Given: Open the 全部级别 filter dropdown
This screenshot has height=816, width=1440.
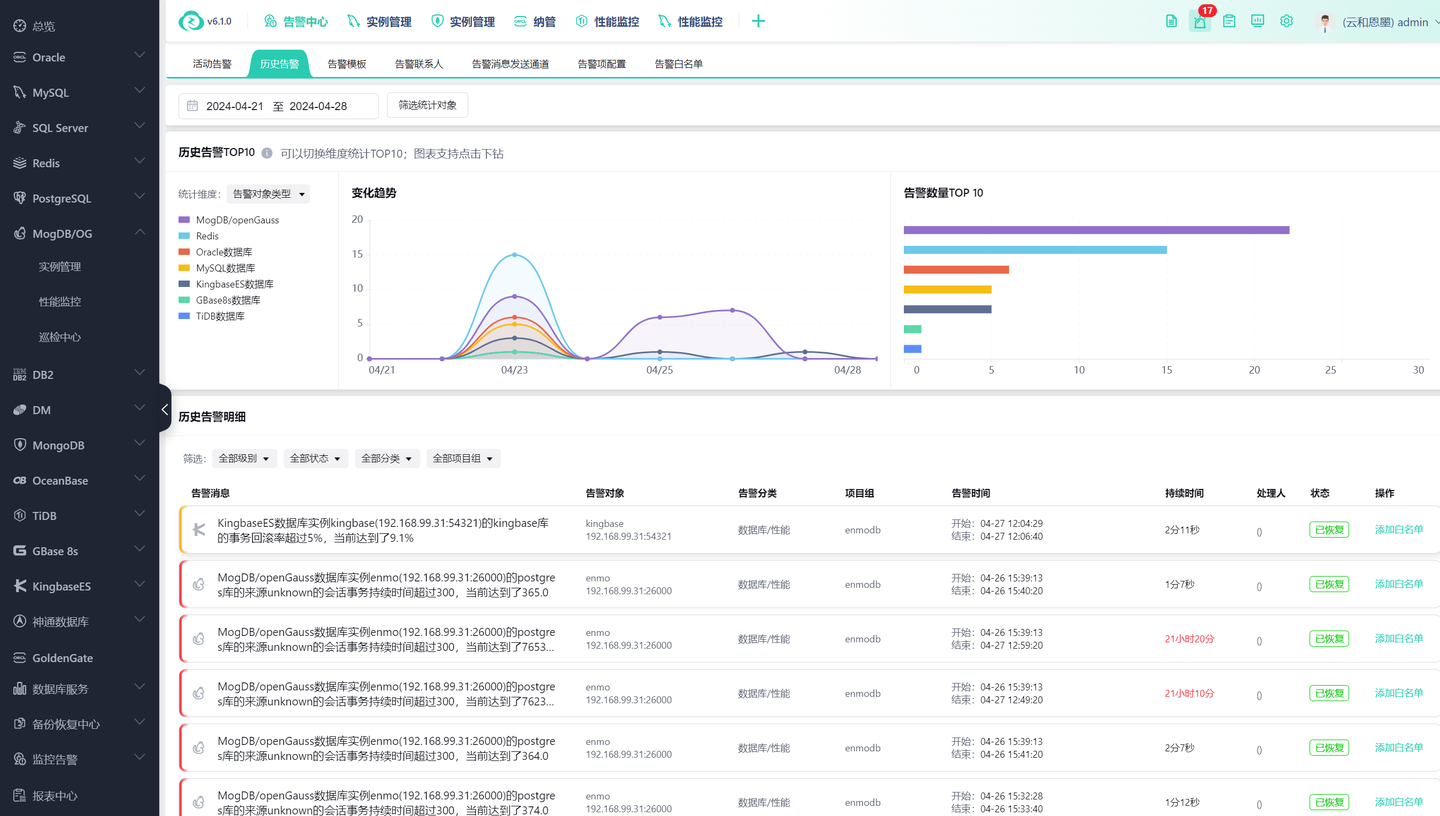Looking at the screenshot, I should (244, 458).
